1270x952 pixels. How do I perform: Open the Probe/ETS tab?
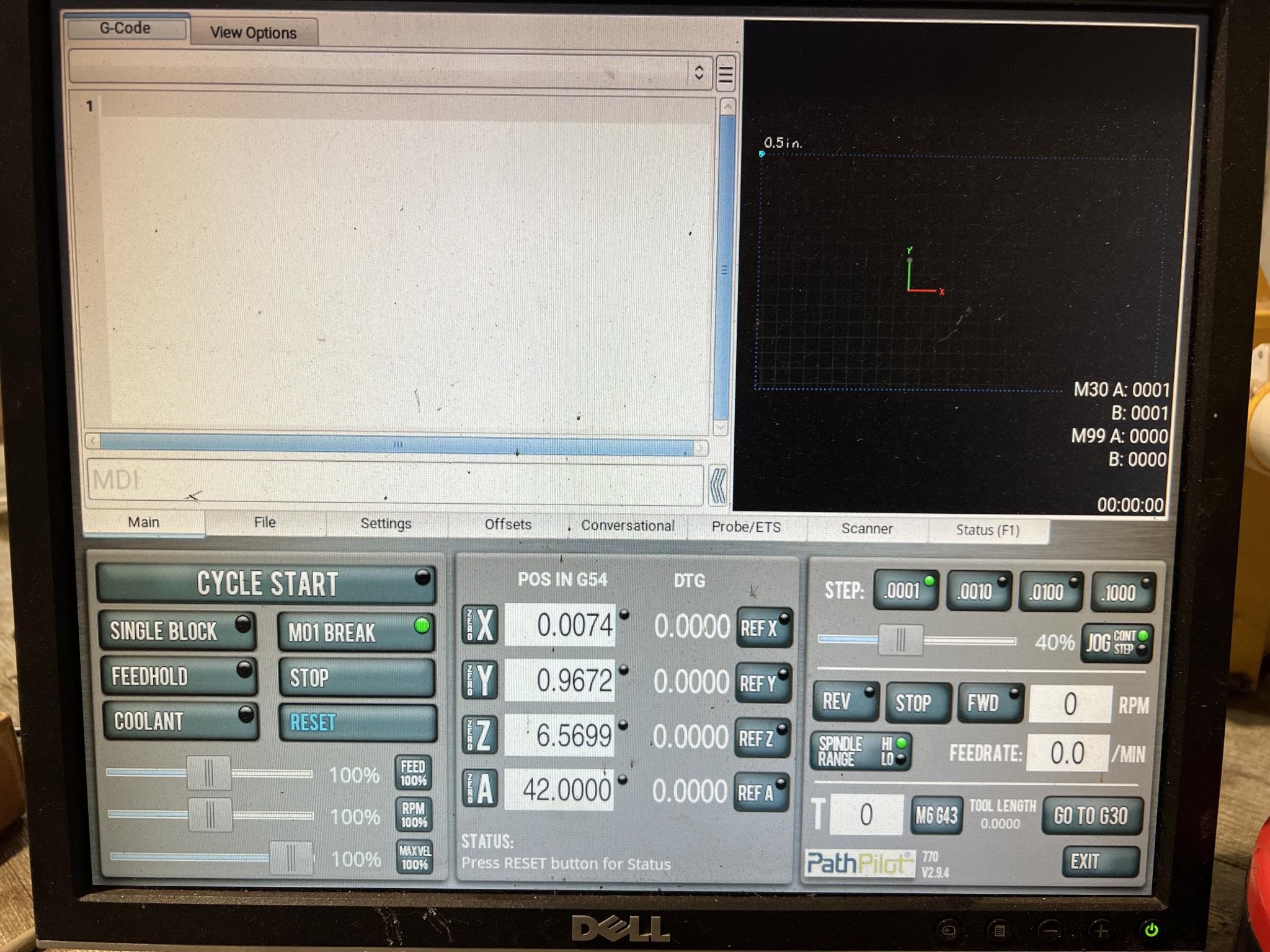(x=746, y=527)
